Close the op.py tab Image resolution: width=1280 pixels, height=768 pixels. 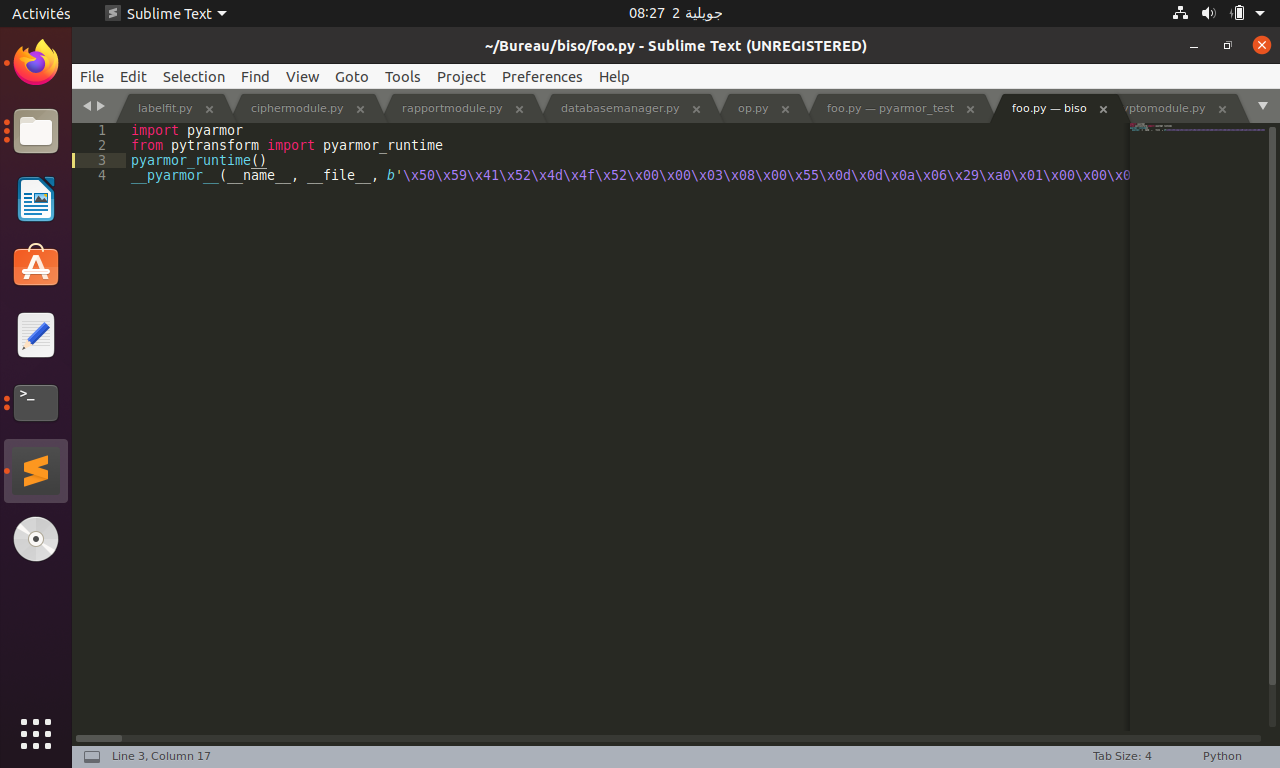(786, 109)
